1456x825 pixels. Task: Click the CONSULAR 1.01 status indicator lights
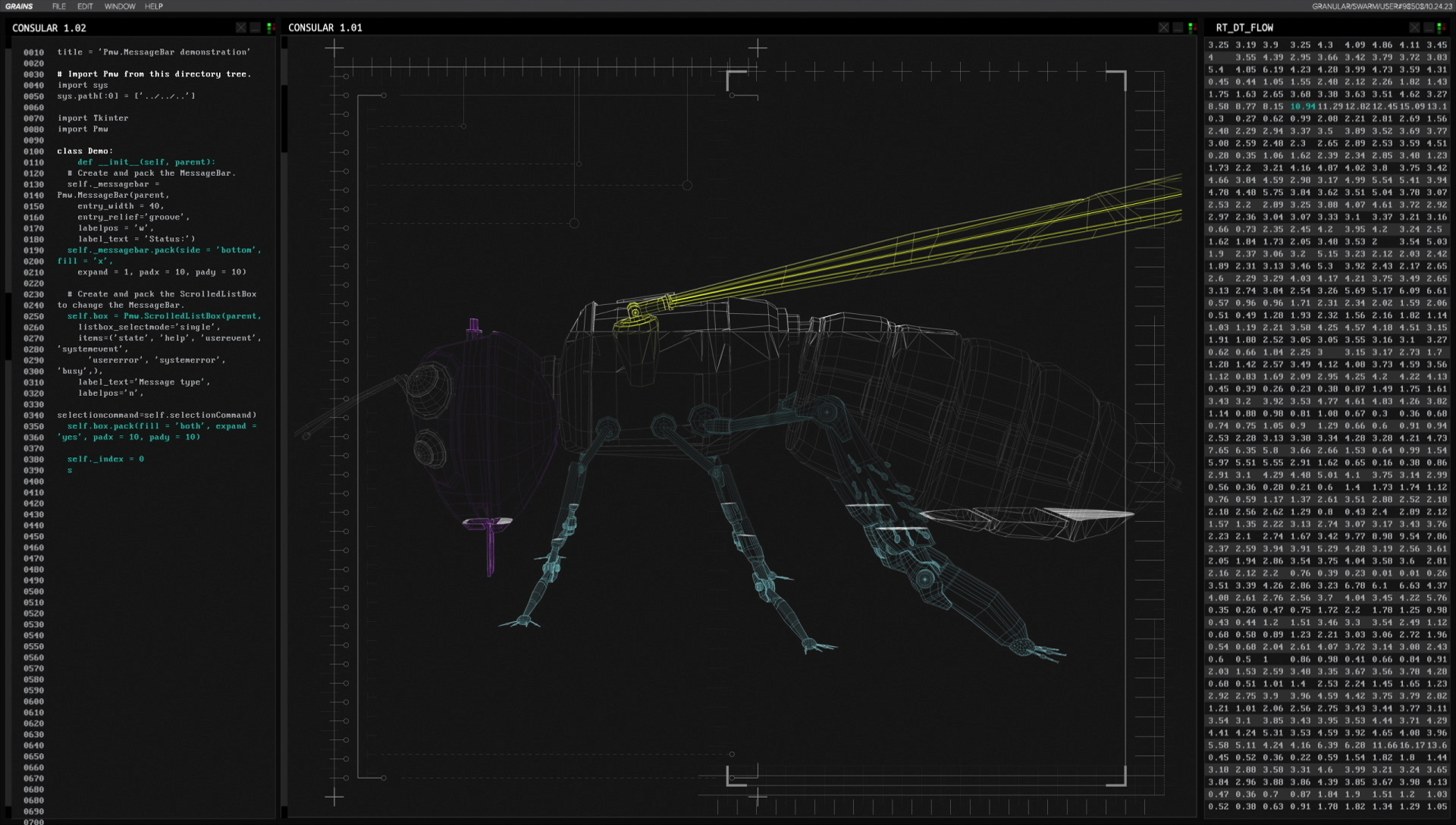pyautogui.click(x=1191, y=27)
